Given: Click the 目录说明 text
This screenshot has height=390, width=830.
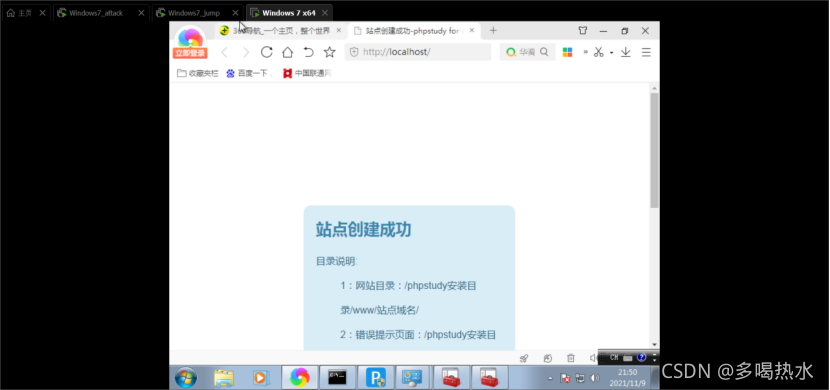Looking at the screenshot, I should pyautogui.click(x=337, y=261).
